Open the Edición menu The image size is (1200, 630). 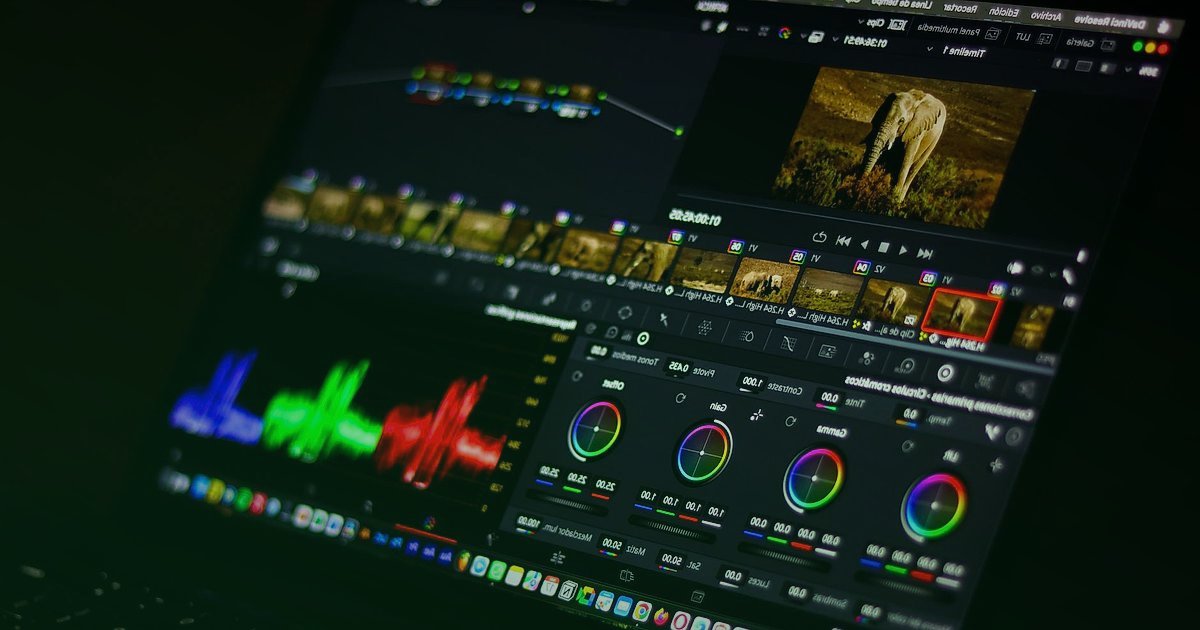click(x=1004, y=12)
